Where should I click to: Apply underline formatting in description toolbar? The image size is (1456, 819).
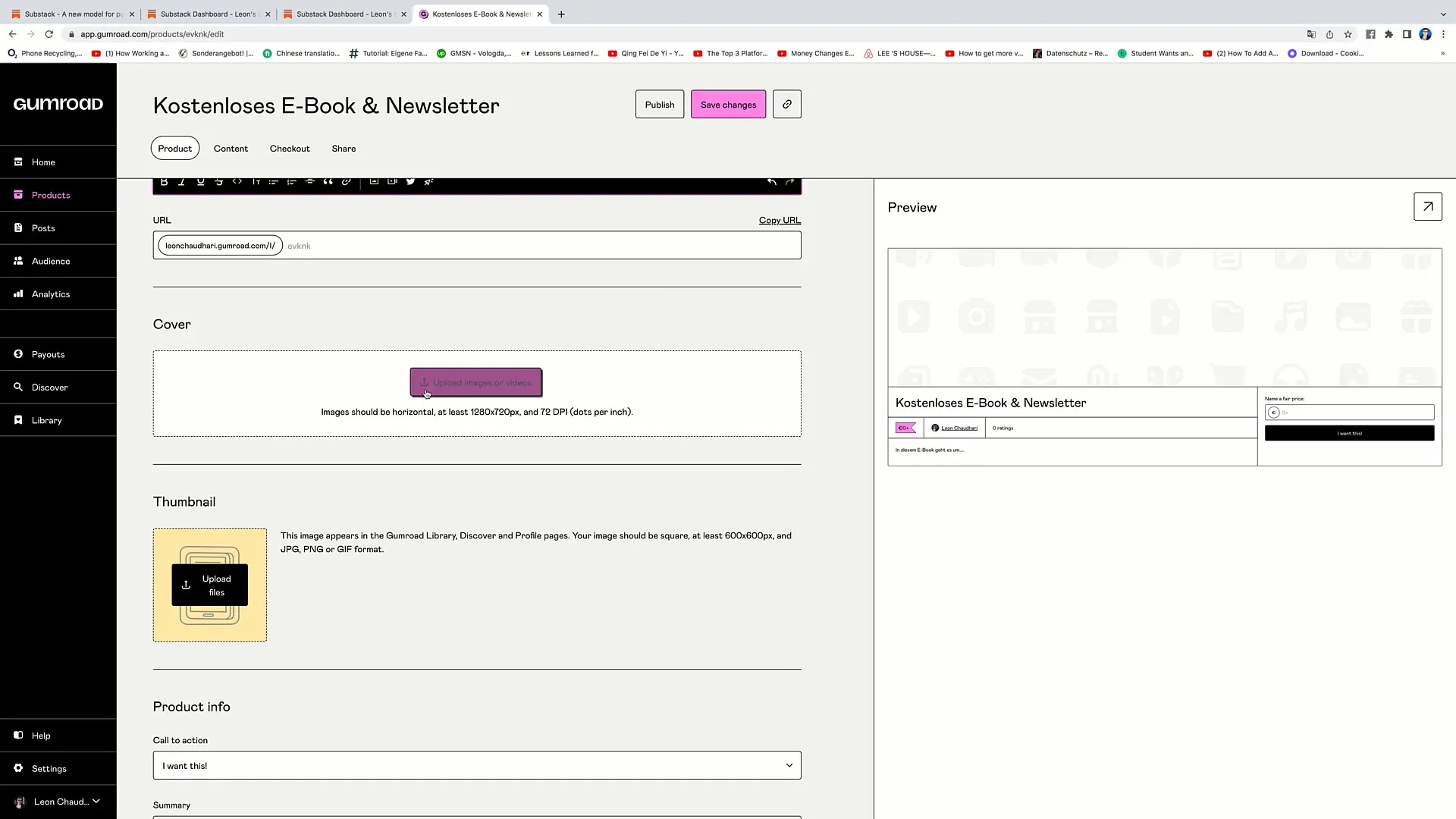pos(200,181)
